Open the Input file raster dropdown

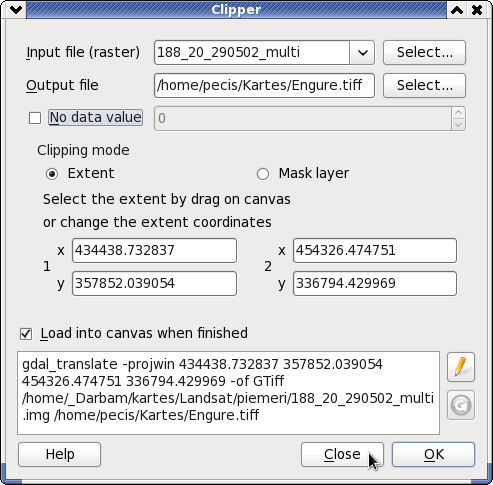(x=362, y=53)
